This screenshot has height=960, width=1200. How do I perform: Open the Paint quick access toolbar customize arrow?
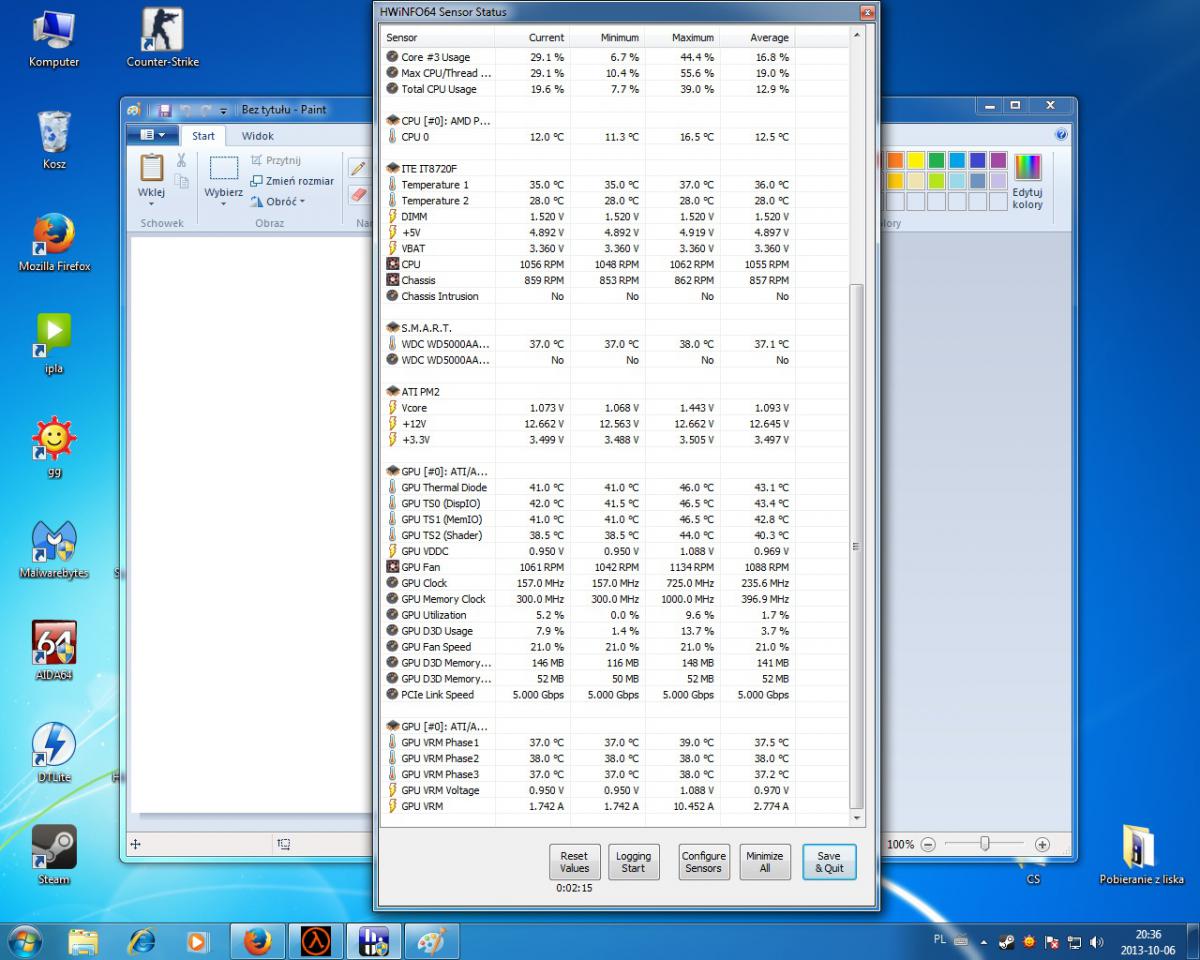pos(224,110)
